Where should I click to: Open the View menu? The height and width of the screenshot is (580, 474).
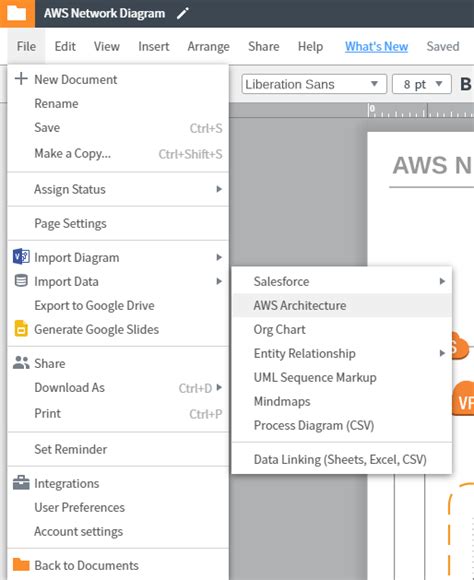click(107, 47)
